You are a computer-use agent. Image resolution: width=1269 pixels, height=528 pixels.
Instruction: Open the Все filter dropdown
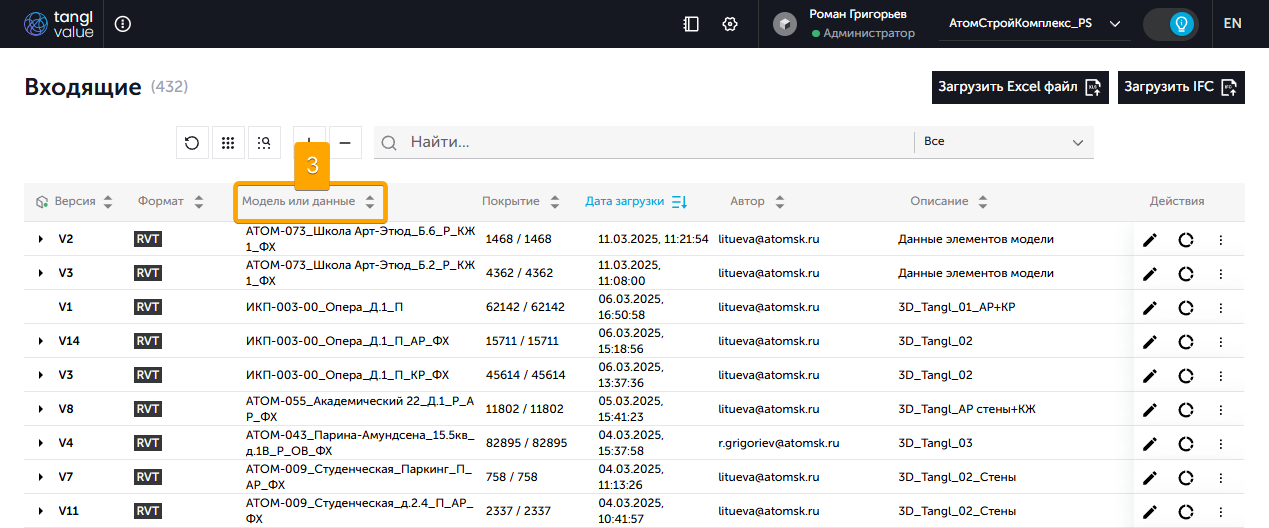(1004, 142)
